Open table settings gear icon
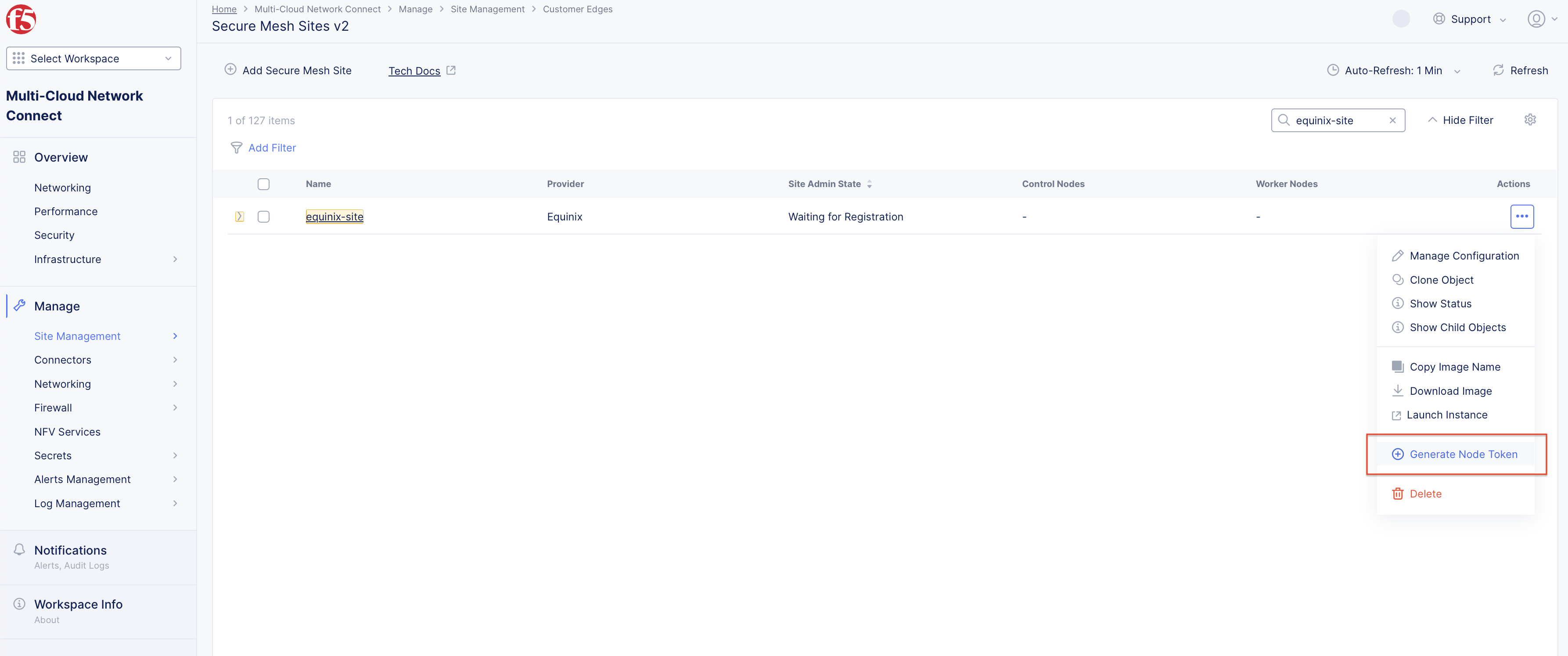Viewport: 1568px width, 656px height. click(1530, 120)
